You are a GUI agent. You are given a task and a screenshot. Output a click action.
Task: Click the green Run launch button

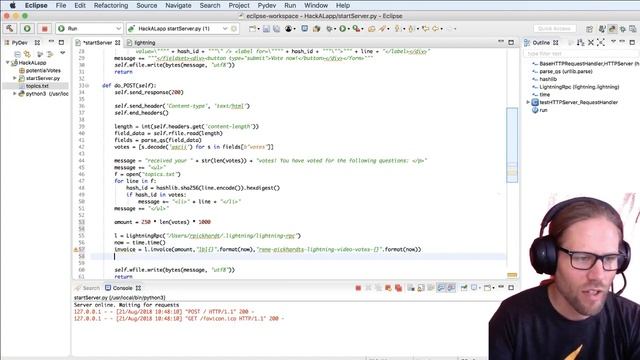point(27,29)
